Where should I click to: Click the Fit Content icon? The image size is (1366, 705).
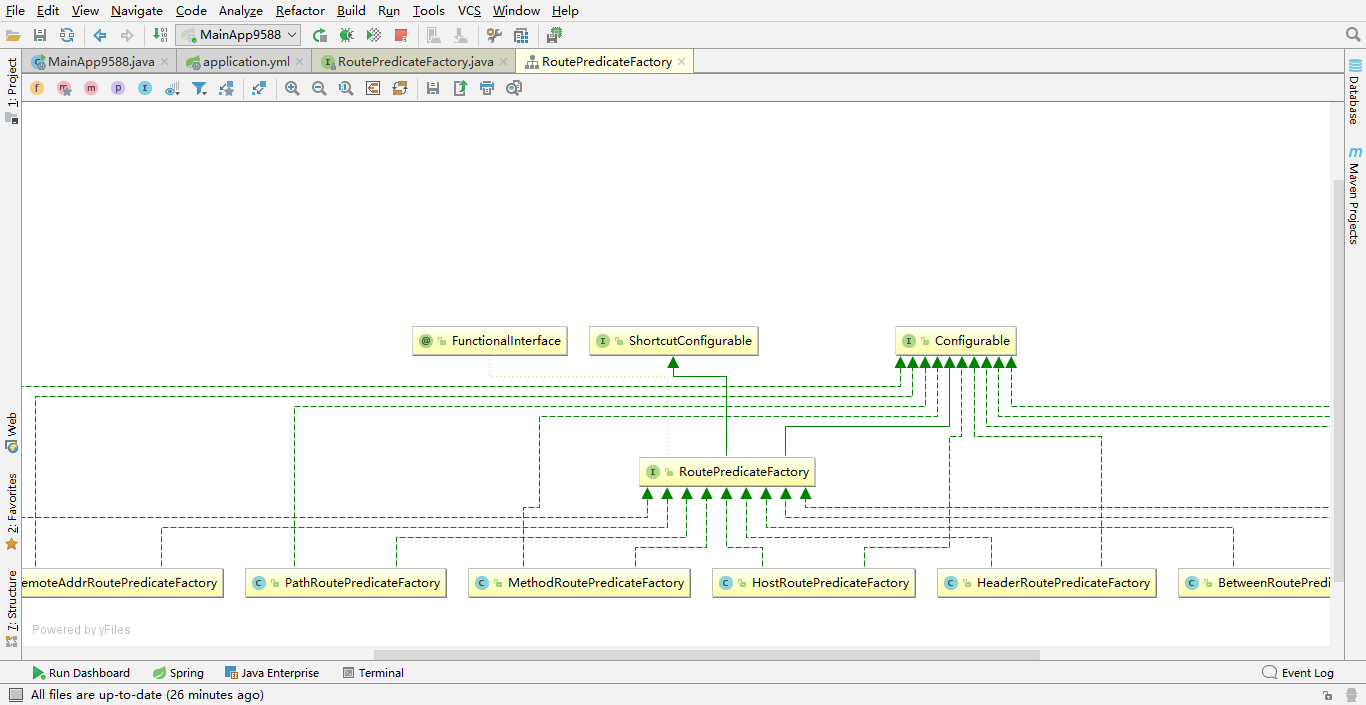373,88
